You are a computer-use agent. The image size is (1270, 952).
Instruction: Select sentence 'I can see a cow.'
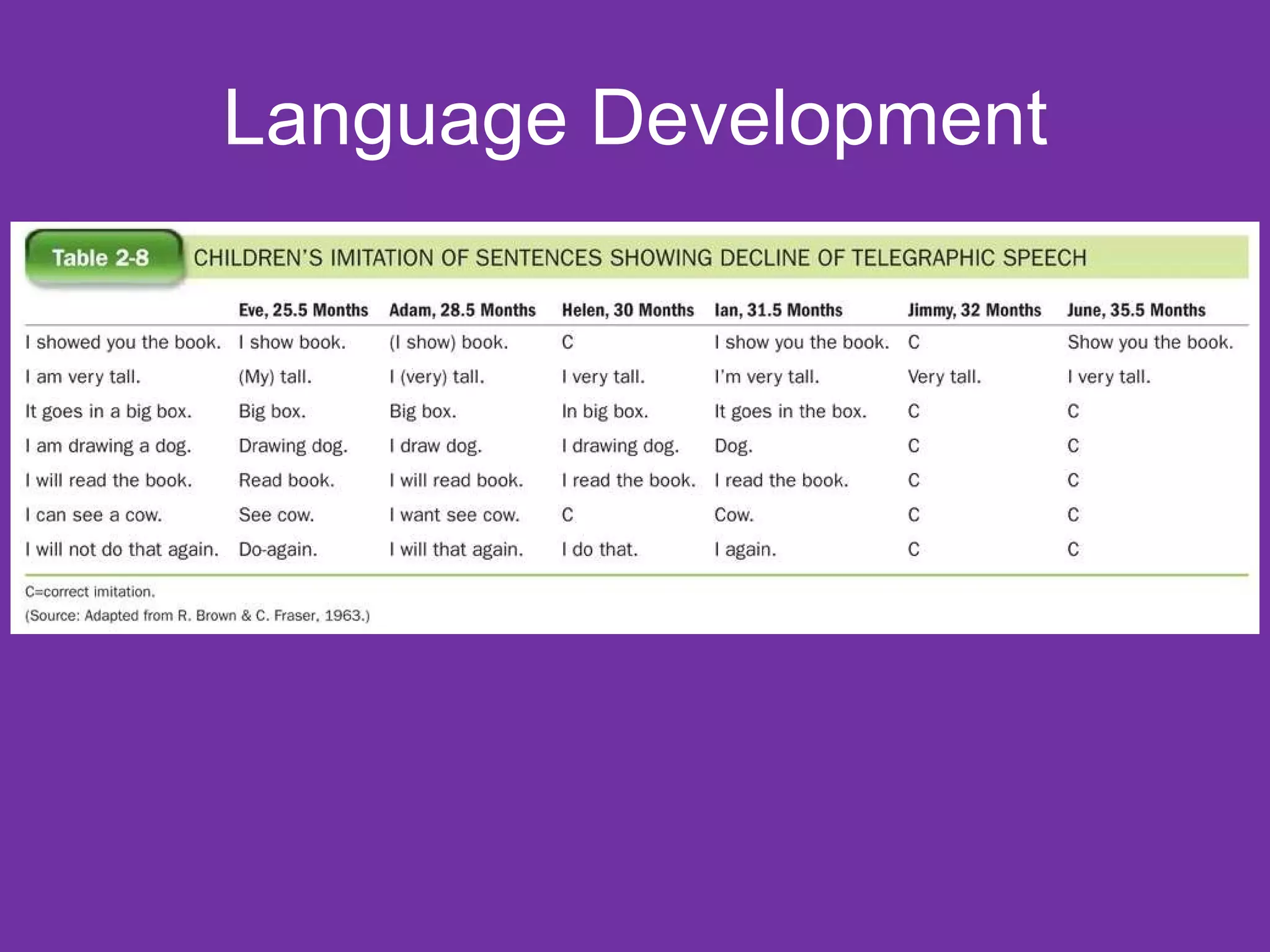[x=93, y=515]
